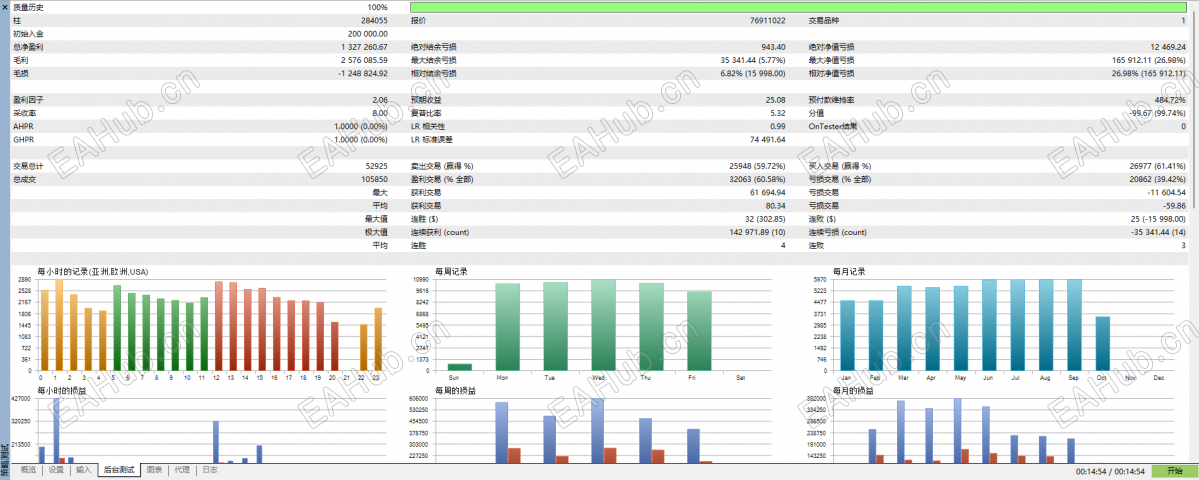Viewport: 1199px width, 480px height.
Task: Click the green history quality progress bar
Action: [x=799, y=7]
